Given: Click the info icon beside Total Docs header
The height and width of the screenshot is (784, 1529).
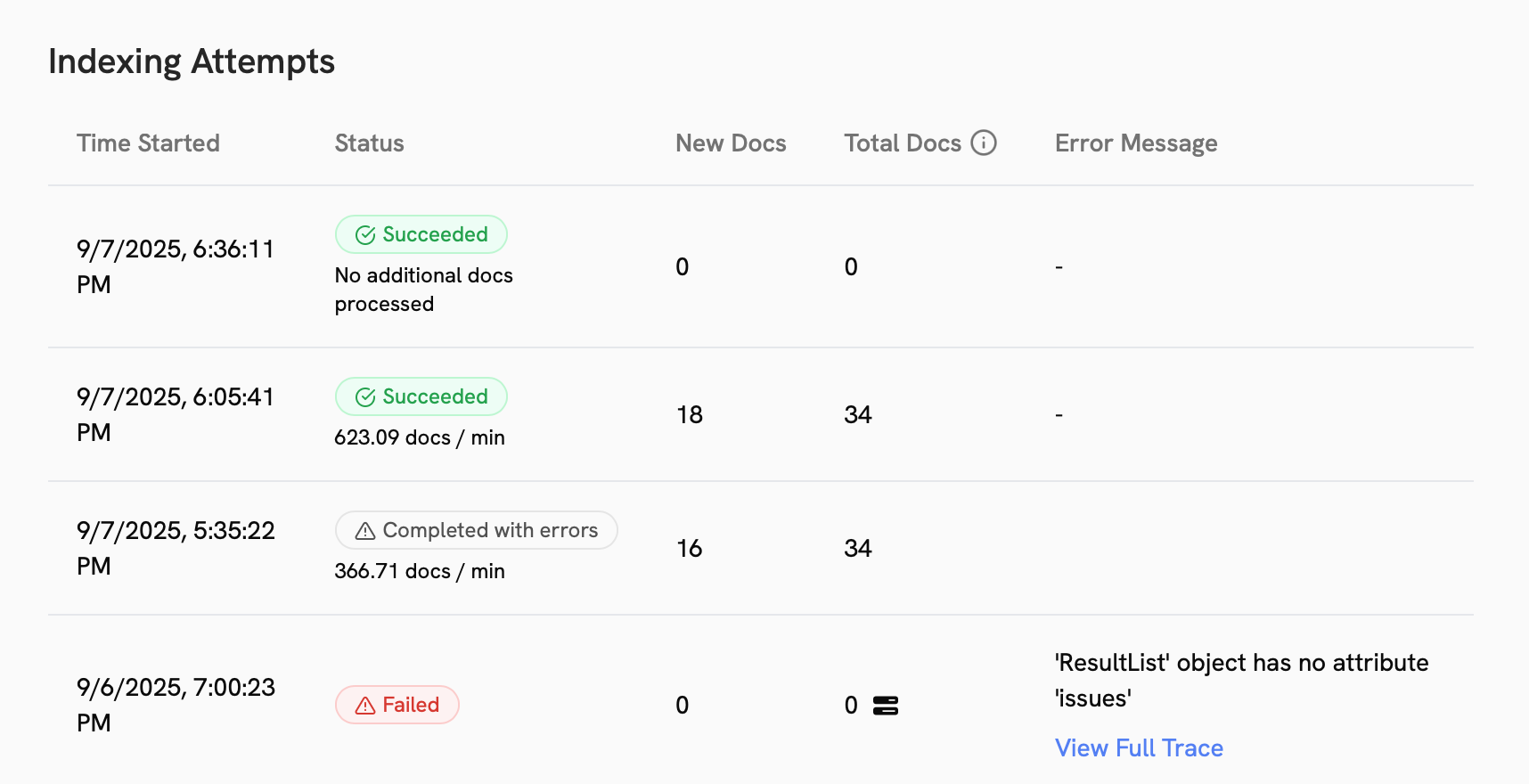Looking at the screenshot, I should pyautogui.click(x=983, y=143).
